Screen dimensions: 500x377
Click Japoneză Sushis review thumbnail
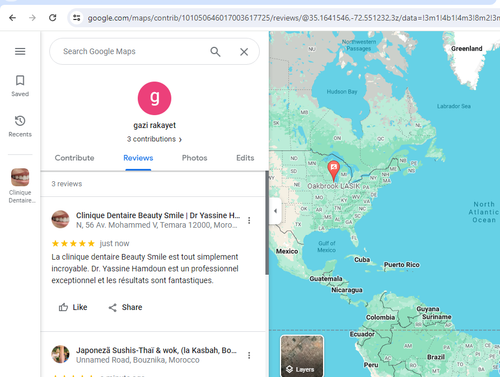pos(60,354)
